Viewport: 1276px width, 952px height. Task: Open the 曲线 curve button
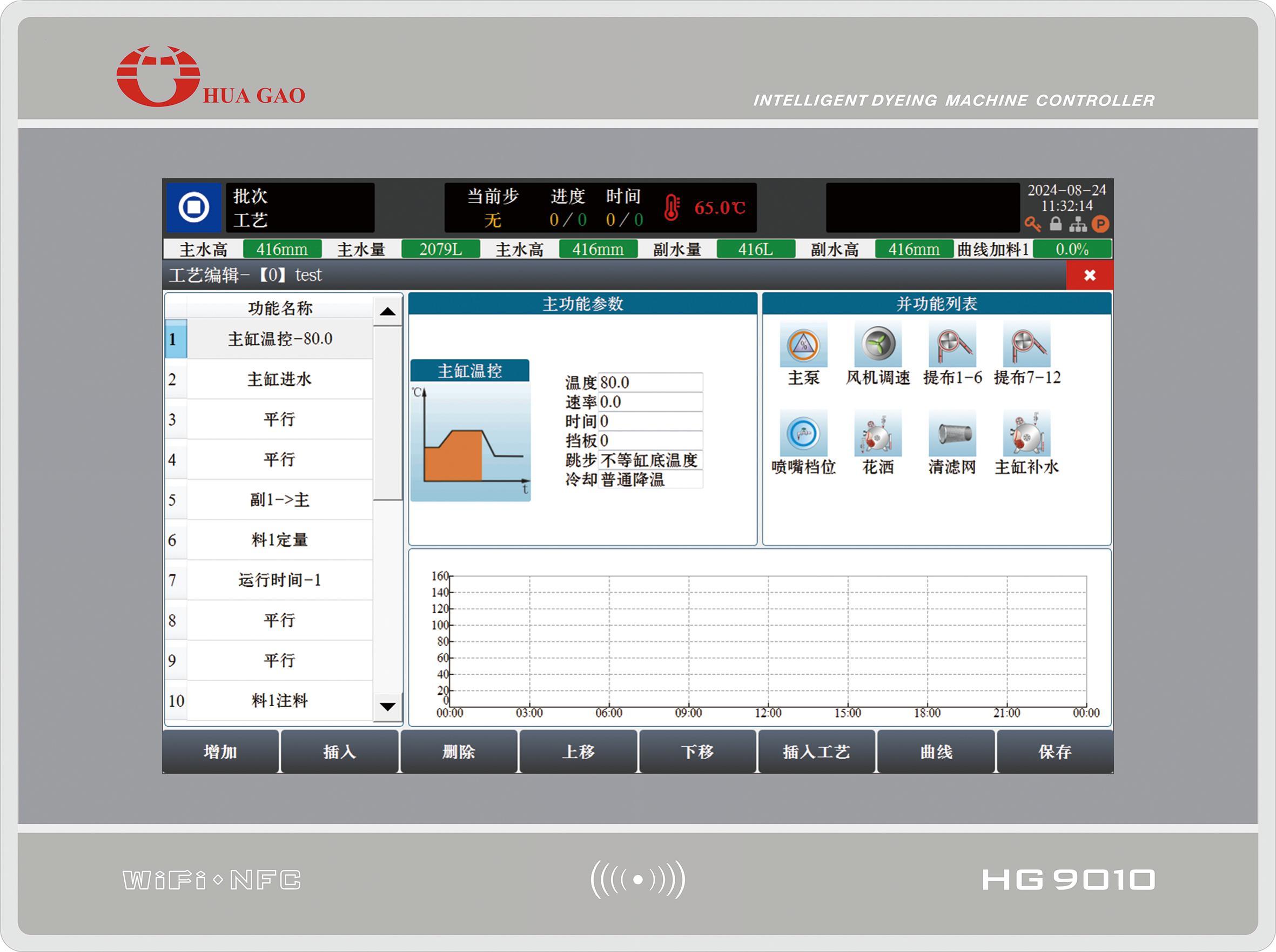[x=936, y=752]
